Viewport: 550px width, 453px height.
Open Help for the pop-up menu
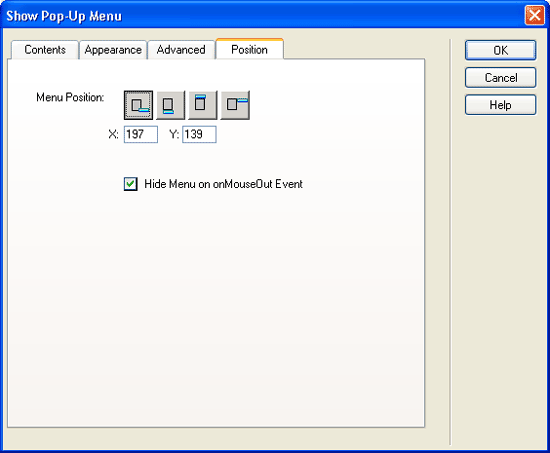click(501, 105)
